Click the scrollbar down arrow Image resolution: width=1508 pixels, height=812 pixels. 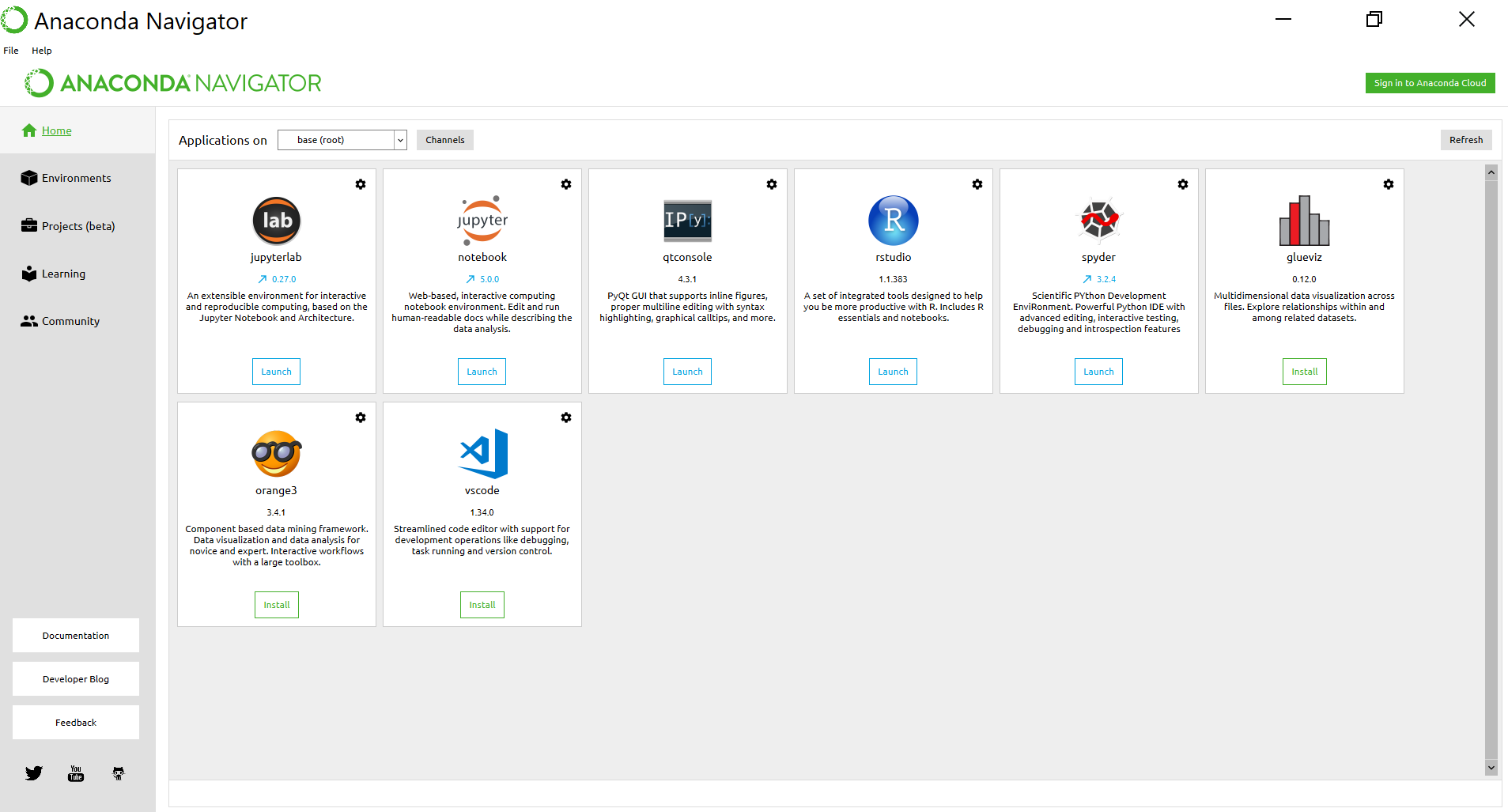pyautogui.click(x=1491, y=768)
